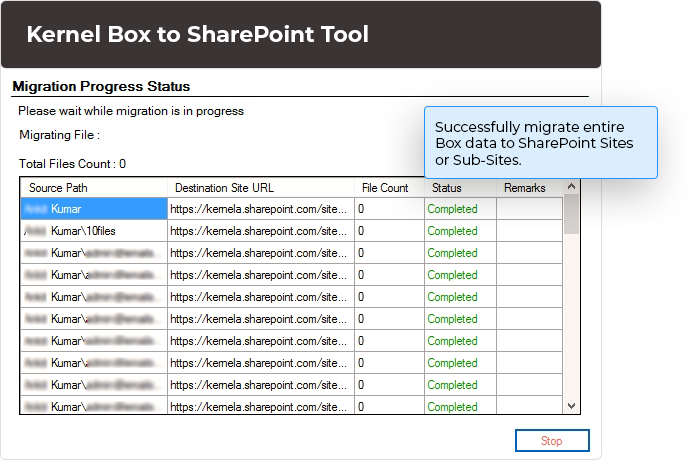The image size is (700, 460).
Task: Click the Total Files Count label
Action: point(72,164)
